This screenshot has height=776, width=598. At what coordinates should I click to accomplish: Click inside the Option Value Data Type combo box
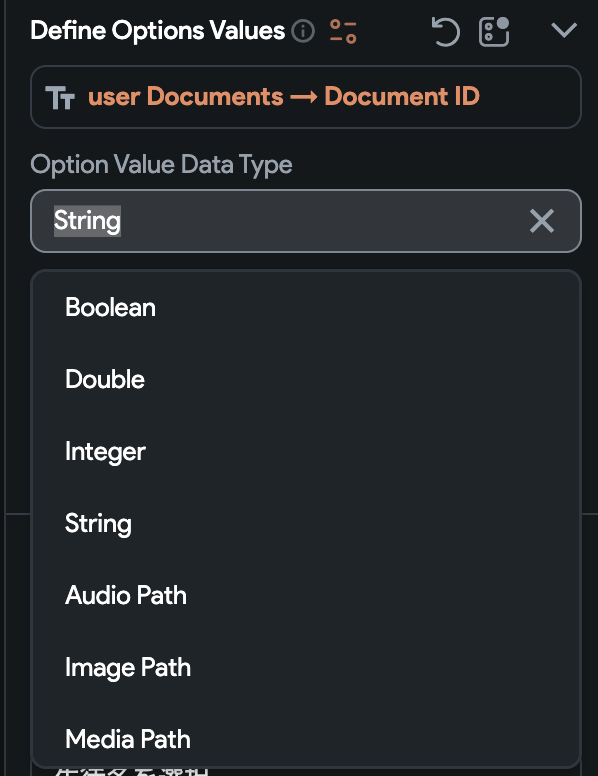[305, 221]
